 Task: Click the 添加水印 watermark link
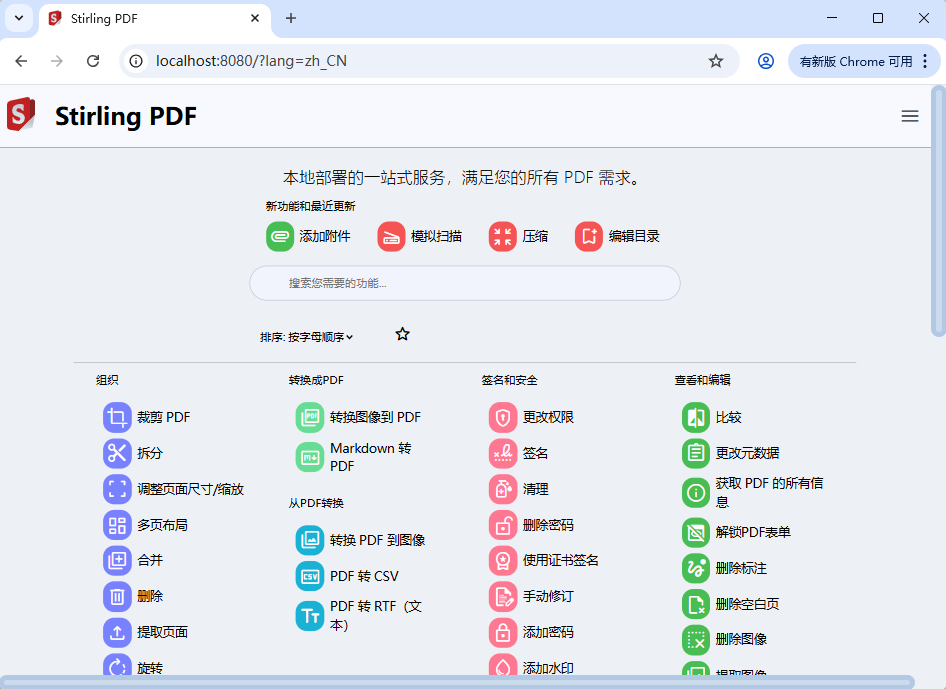coord(548,668)
